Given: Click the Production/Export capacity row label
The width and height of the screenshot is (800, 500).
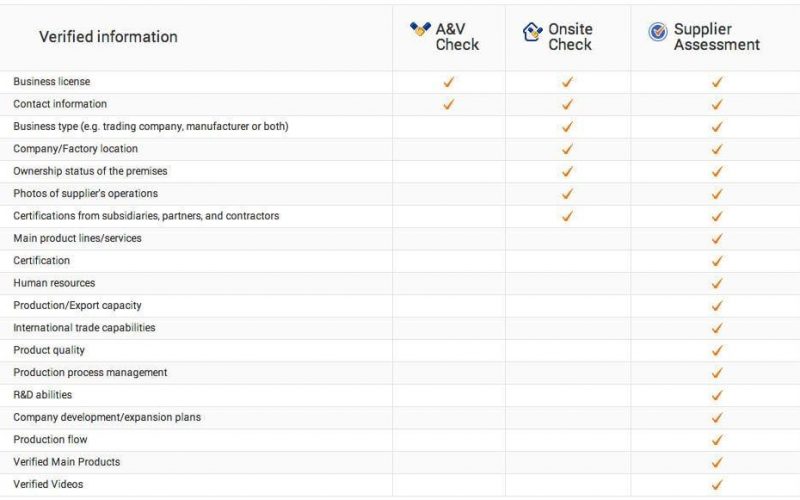Looking at the screenshot, I should tap(70, 305).
